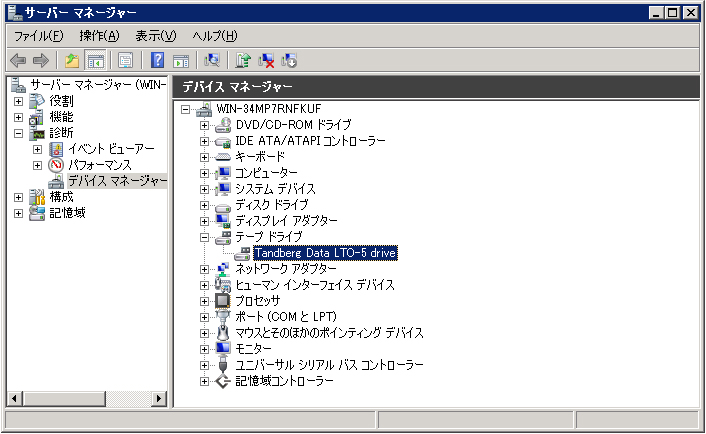The width and height of the screenshot is (706, 434).
Task: Expand the 記憶域 node in left tree
Action: (x=18, y=213)
